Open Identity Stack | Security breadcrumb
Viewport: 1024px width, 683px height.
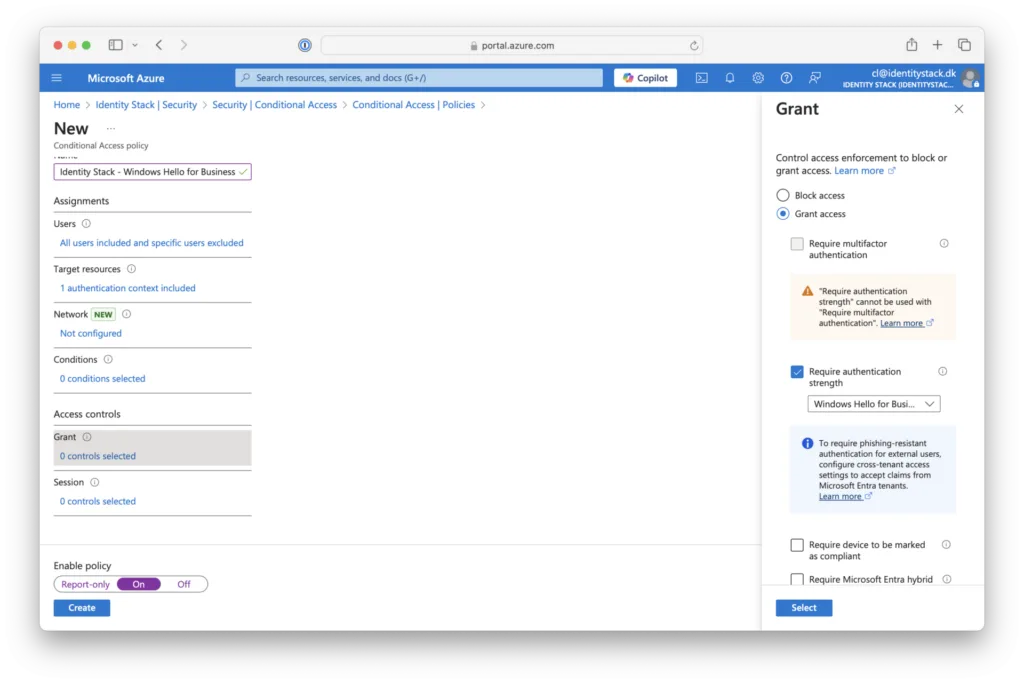coord(146,104)
